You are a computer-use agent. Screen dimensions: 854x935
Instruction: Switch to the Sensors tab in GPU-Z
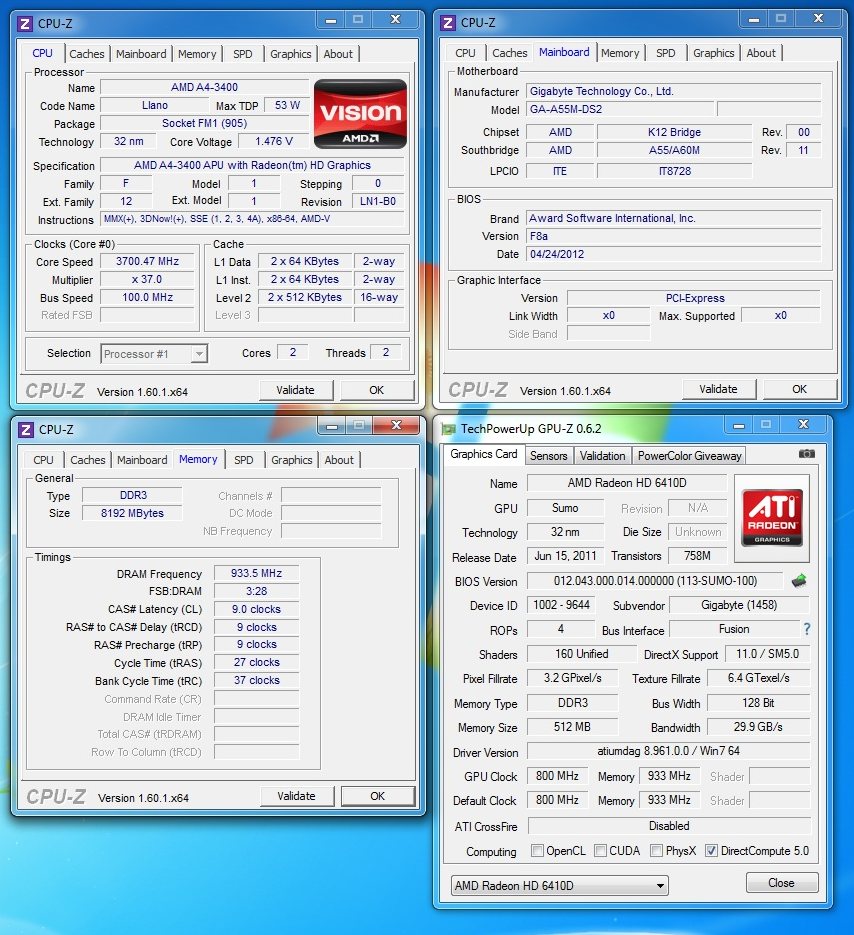(x=548, y=455)
